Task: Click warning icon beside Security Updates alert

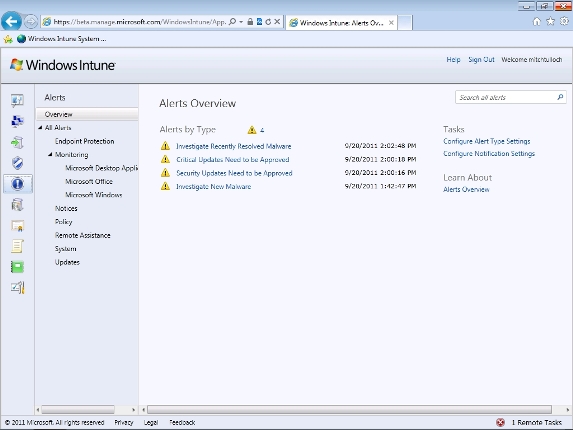Action: (166, 173)
